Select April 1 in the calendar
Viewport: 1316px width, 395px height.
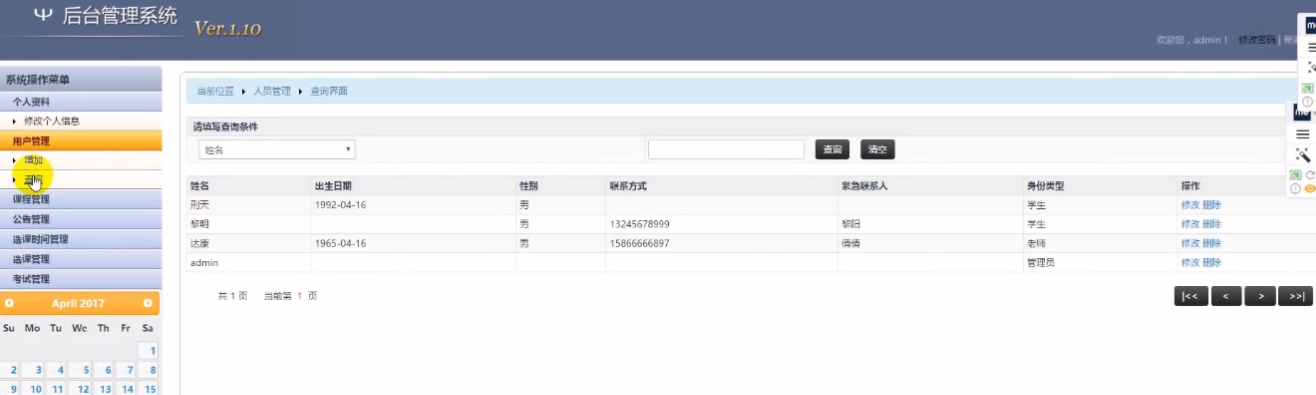tap(148, 351)
